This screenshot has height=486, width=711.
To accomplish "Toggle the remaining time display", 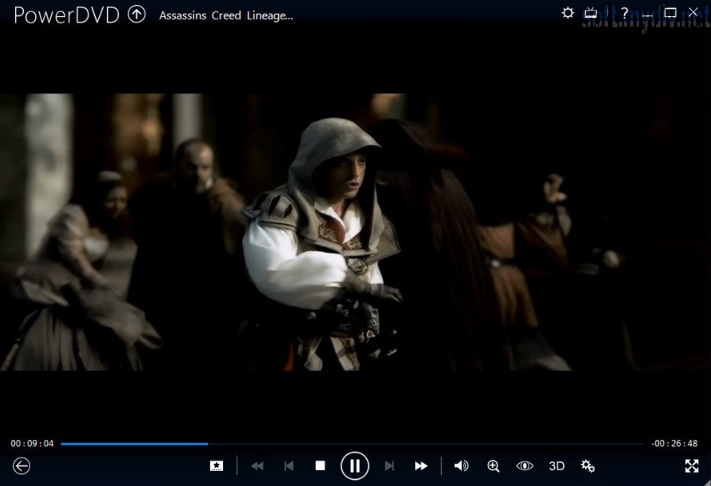I will tap(673, 443).
